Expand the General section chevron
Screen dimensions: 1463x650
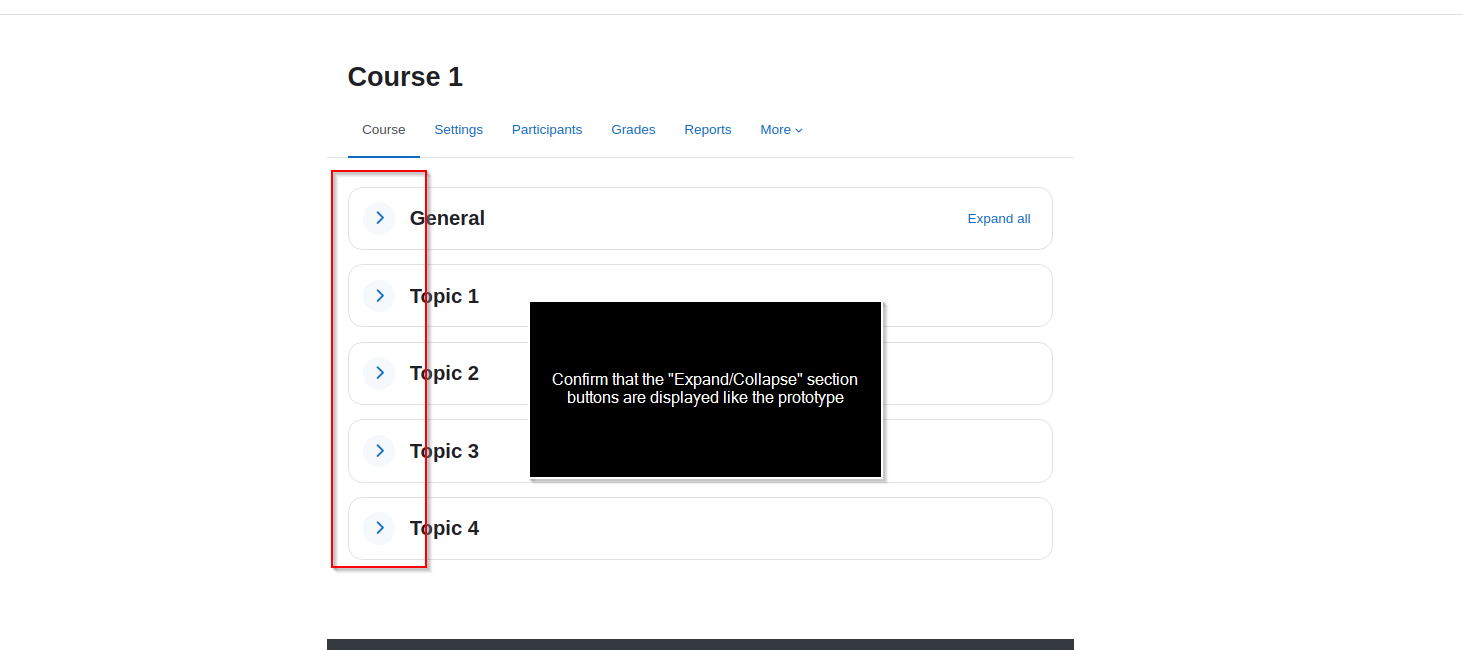point(379,218)
